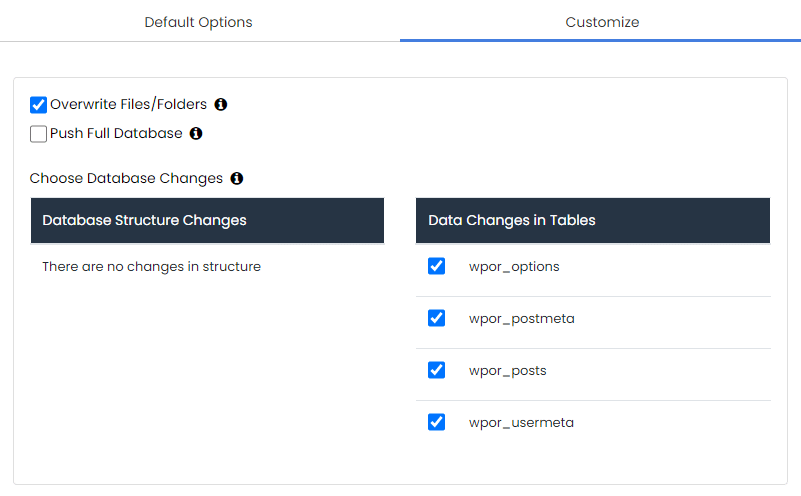The height and width of the screenshot is (496, 801).
Task: Open info tooltip for Choose Database Changes
Action: click(237, 178)
